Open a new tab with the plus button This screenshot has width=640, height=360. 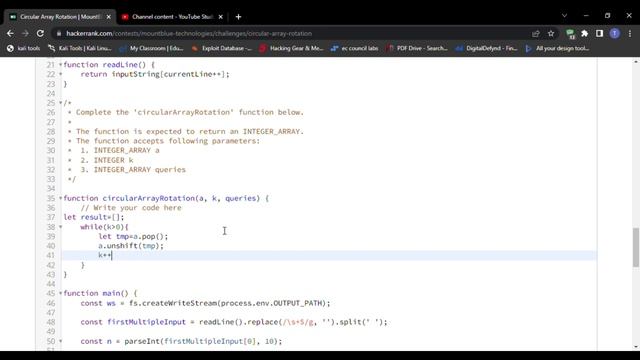(x=238, y=17)
